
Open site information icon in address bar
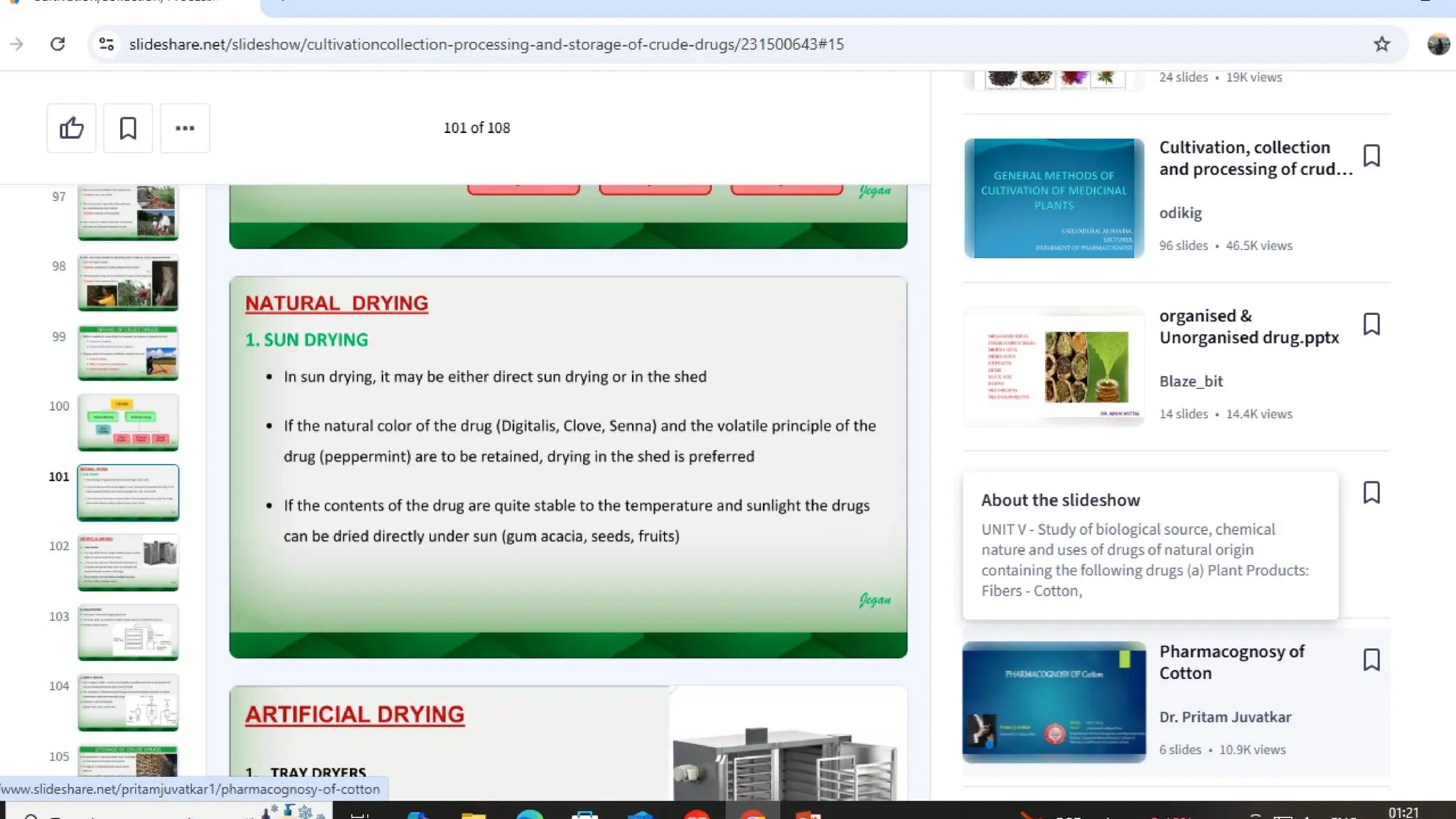107,44
